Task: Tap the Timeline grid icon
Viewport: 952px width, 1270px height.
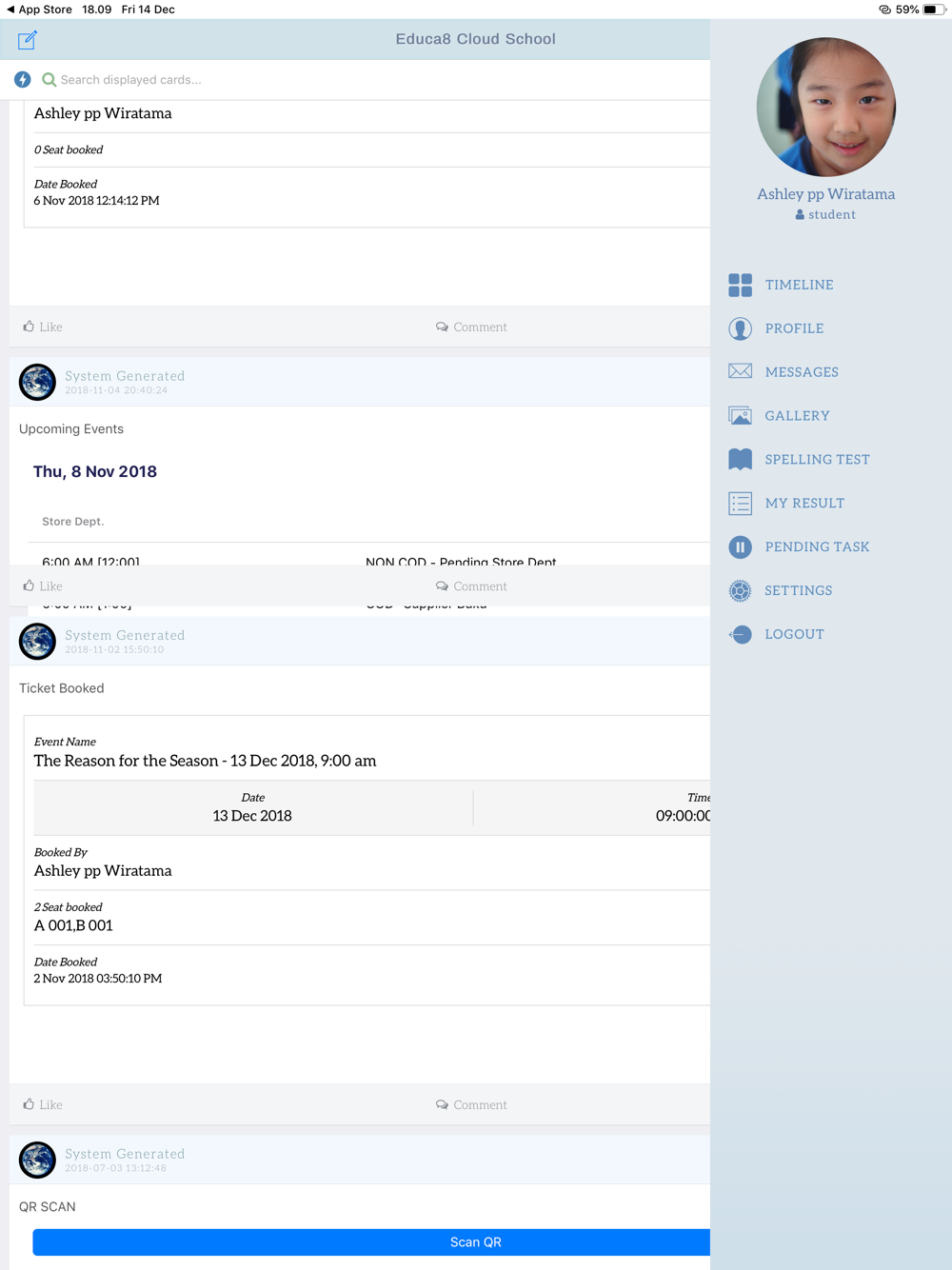Action: coord(740,285)
